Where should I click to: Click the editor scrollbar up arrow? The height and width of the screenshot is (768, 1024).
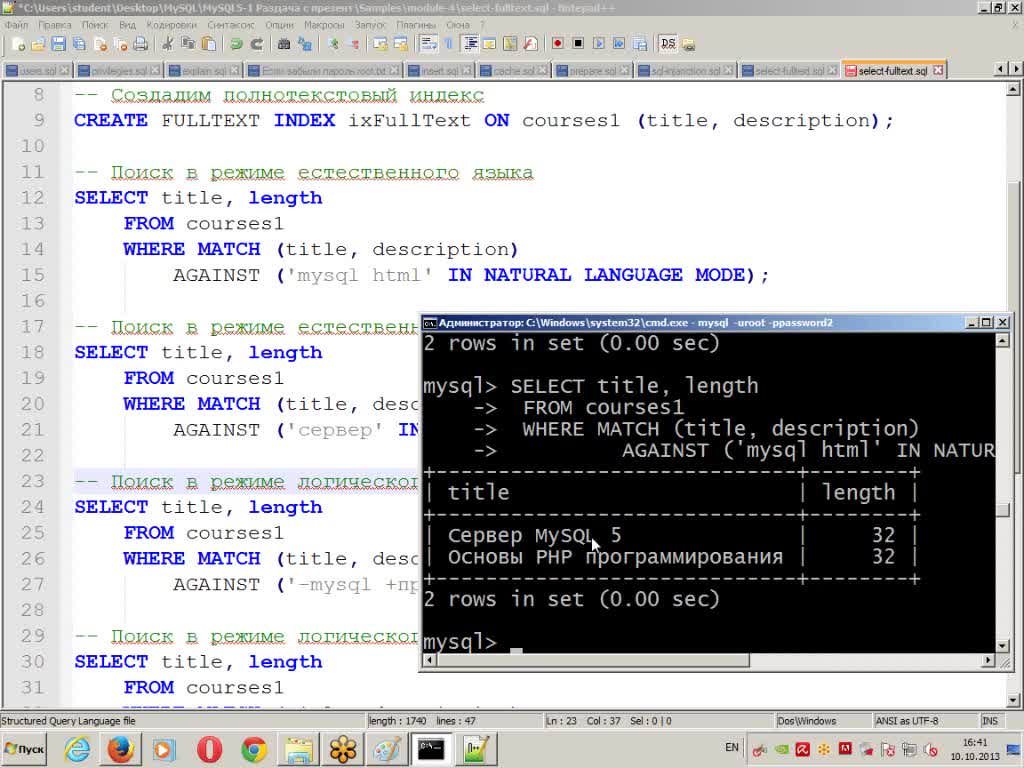1014,89
